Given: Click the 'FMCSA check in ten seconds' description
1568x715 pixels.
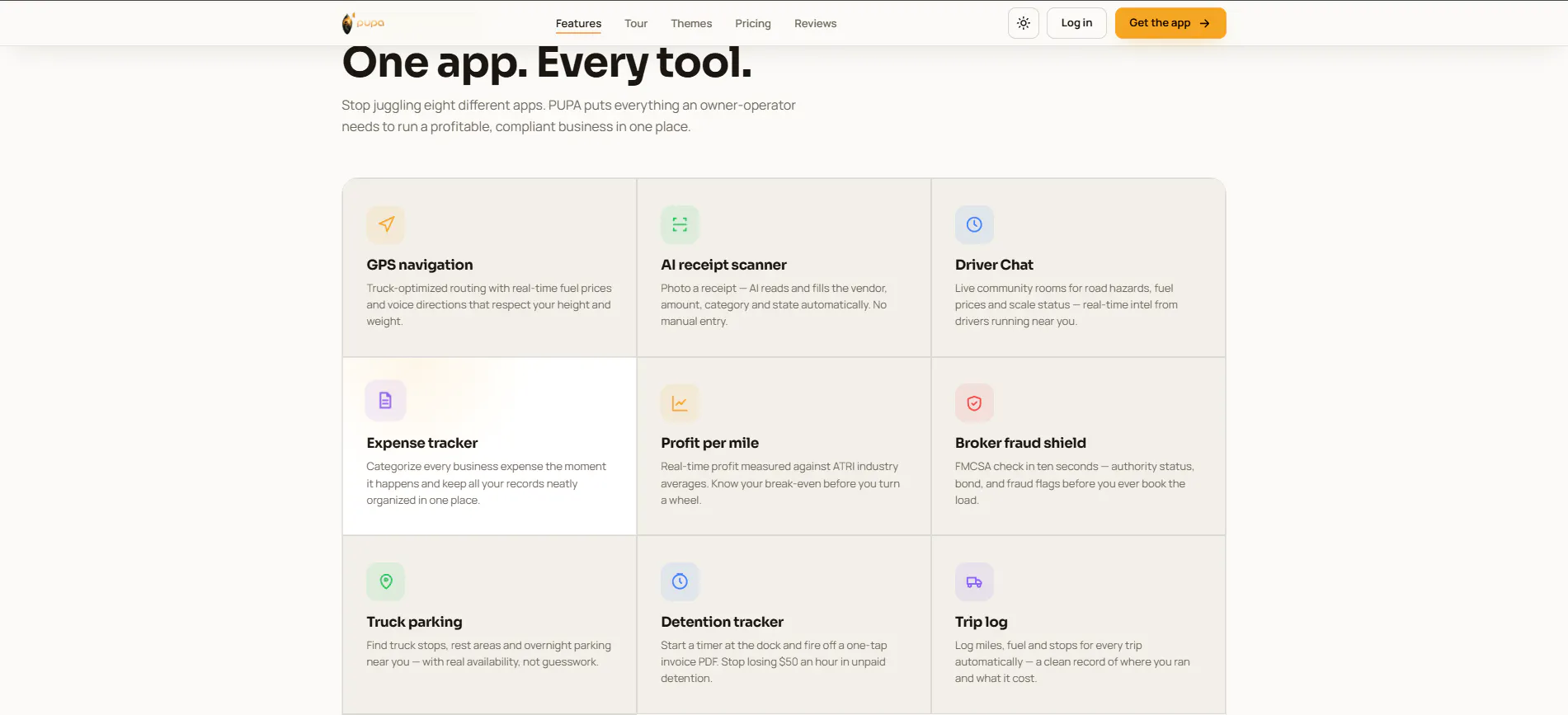Looking at the screenshot, I should pos(1075,483).
